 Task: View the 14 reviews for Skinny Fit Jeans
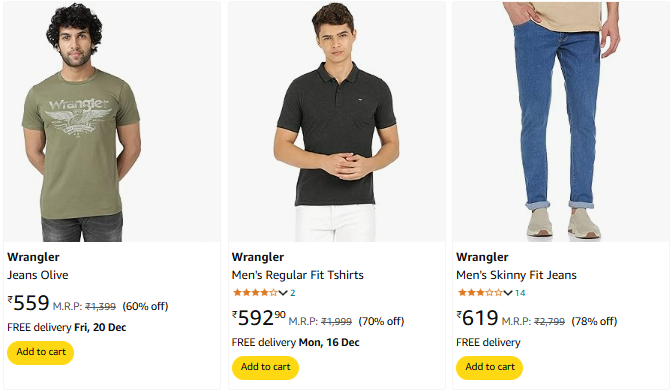tap(520, 293)
